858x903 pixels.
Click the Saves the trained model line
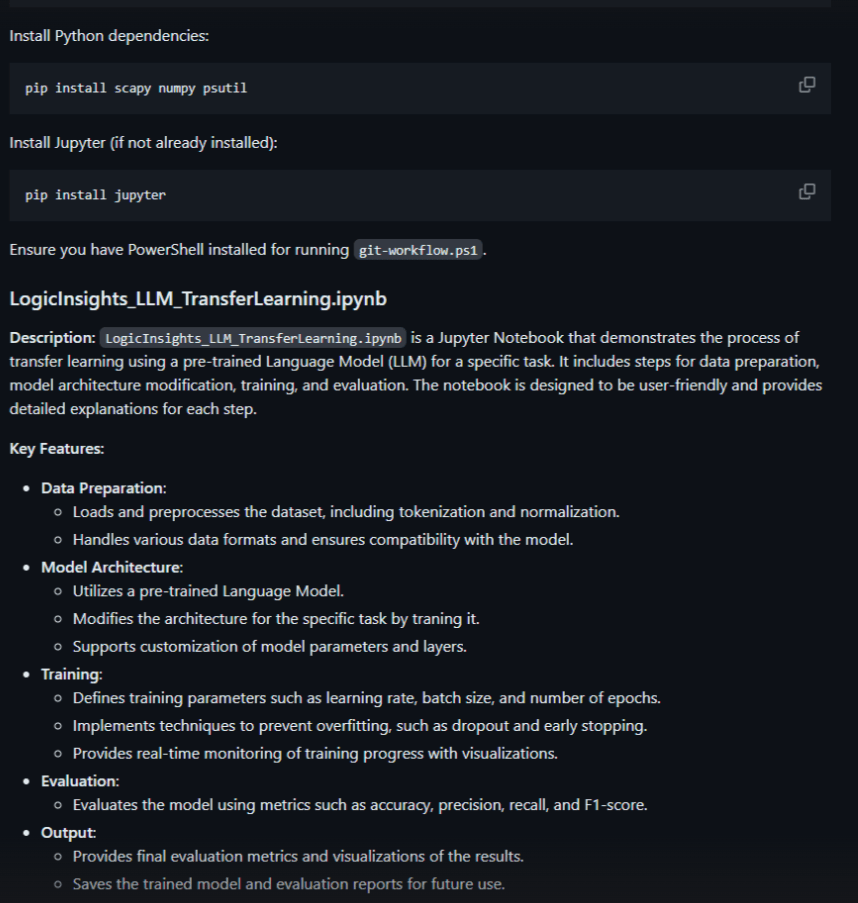click(288, 884)
